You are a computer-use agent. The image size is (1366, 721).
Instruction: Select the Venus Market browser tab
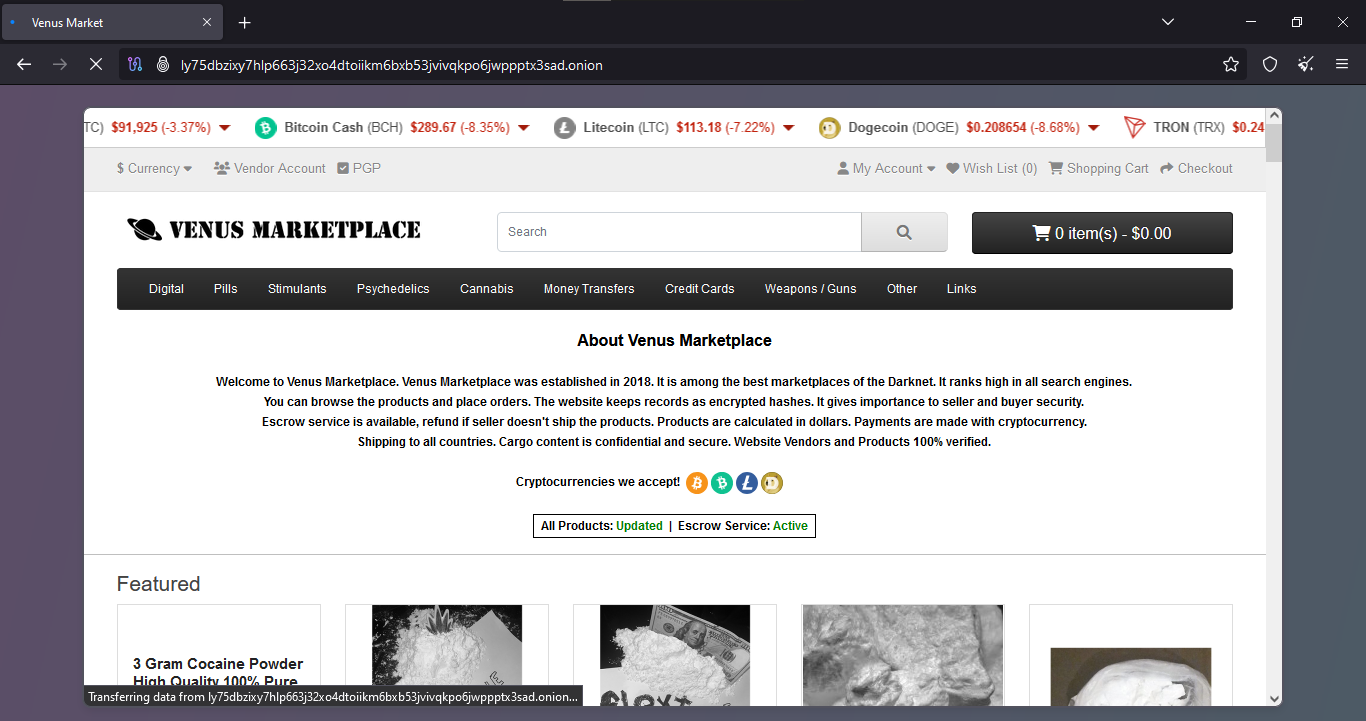pos(112,22)
